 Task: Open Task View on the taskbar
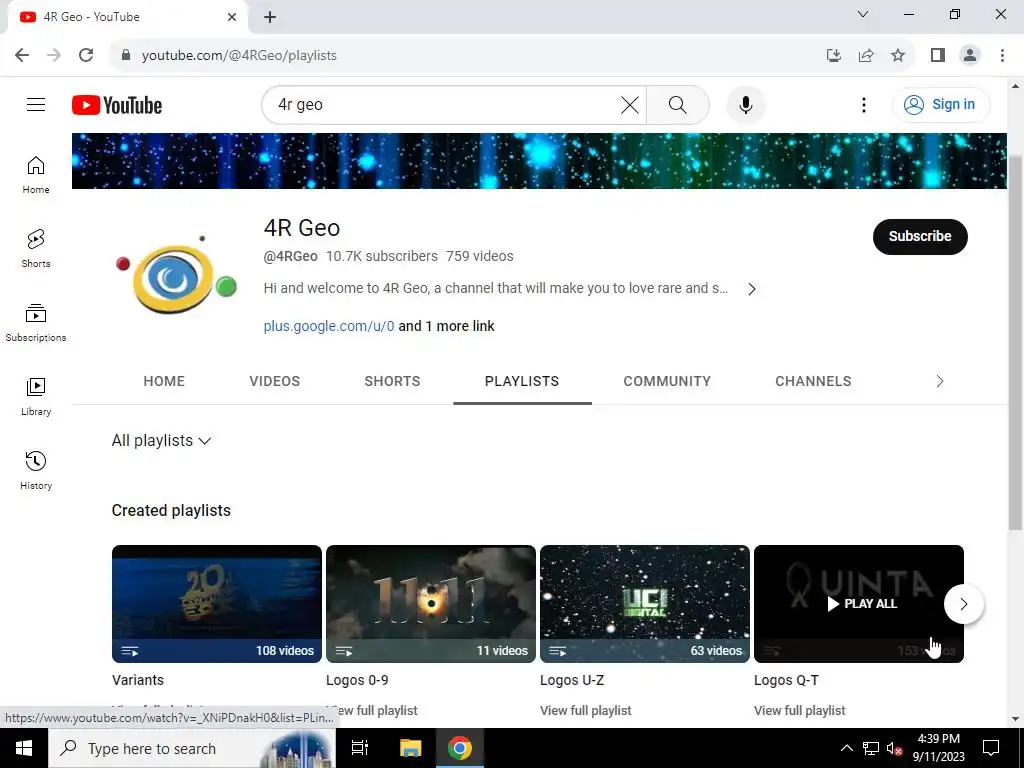[x=360, y=748]
